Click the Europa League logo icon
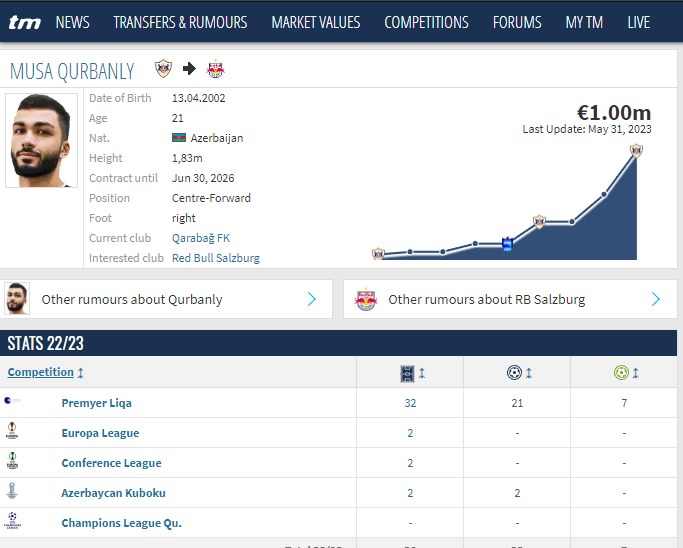Image resolution: width=683 pixels, height=548 pixels. pyautogui.click(x=12, y=432)
